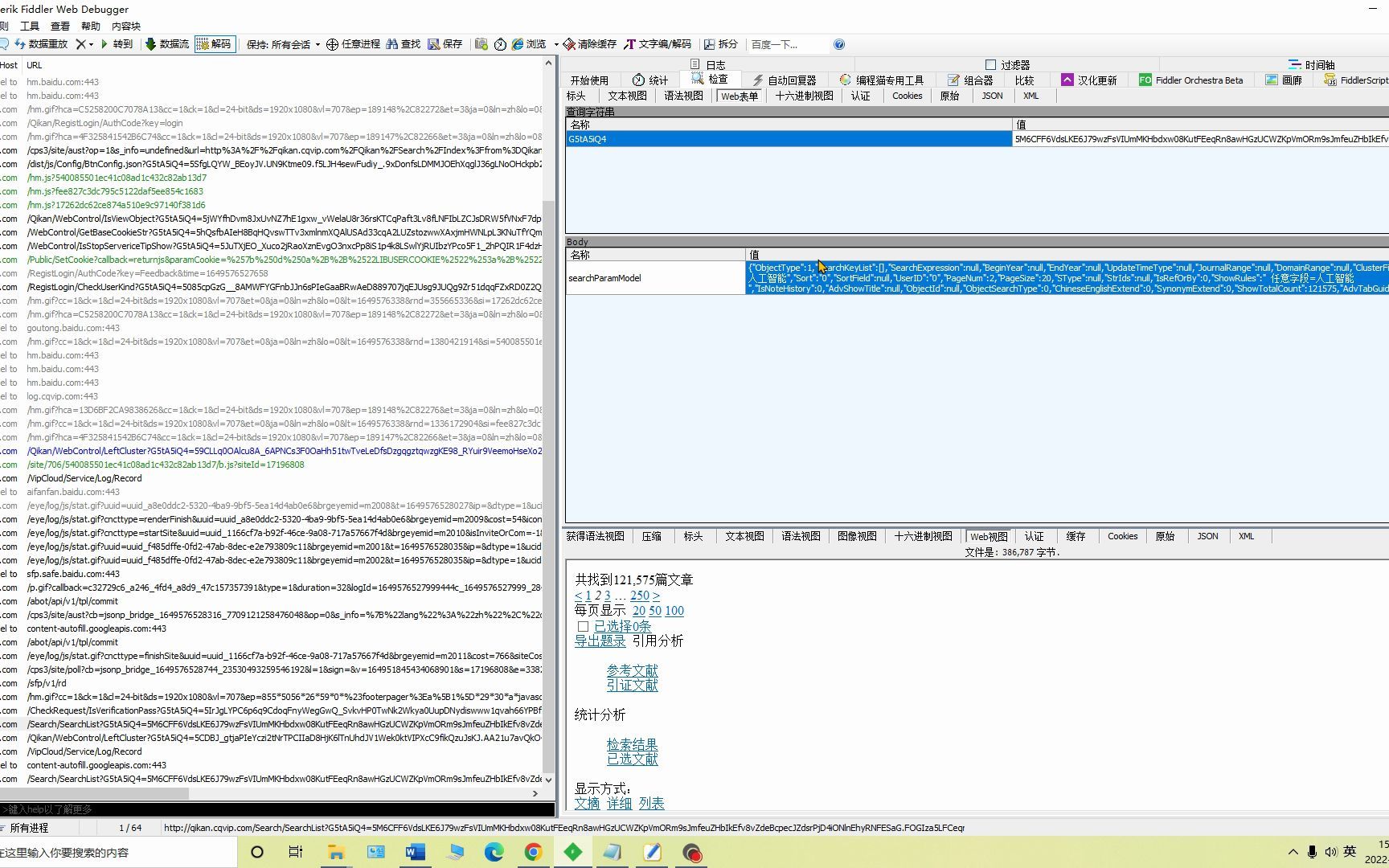Select the request 十六进制视图 hex view tab
Viewport: 1389px width, 868px height.
coord(805,96)
